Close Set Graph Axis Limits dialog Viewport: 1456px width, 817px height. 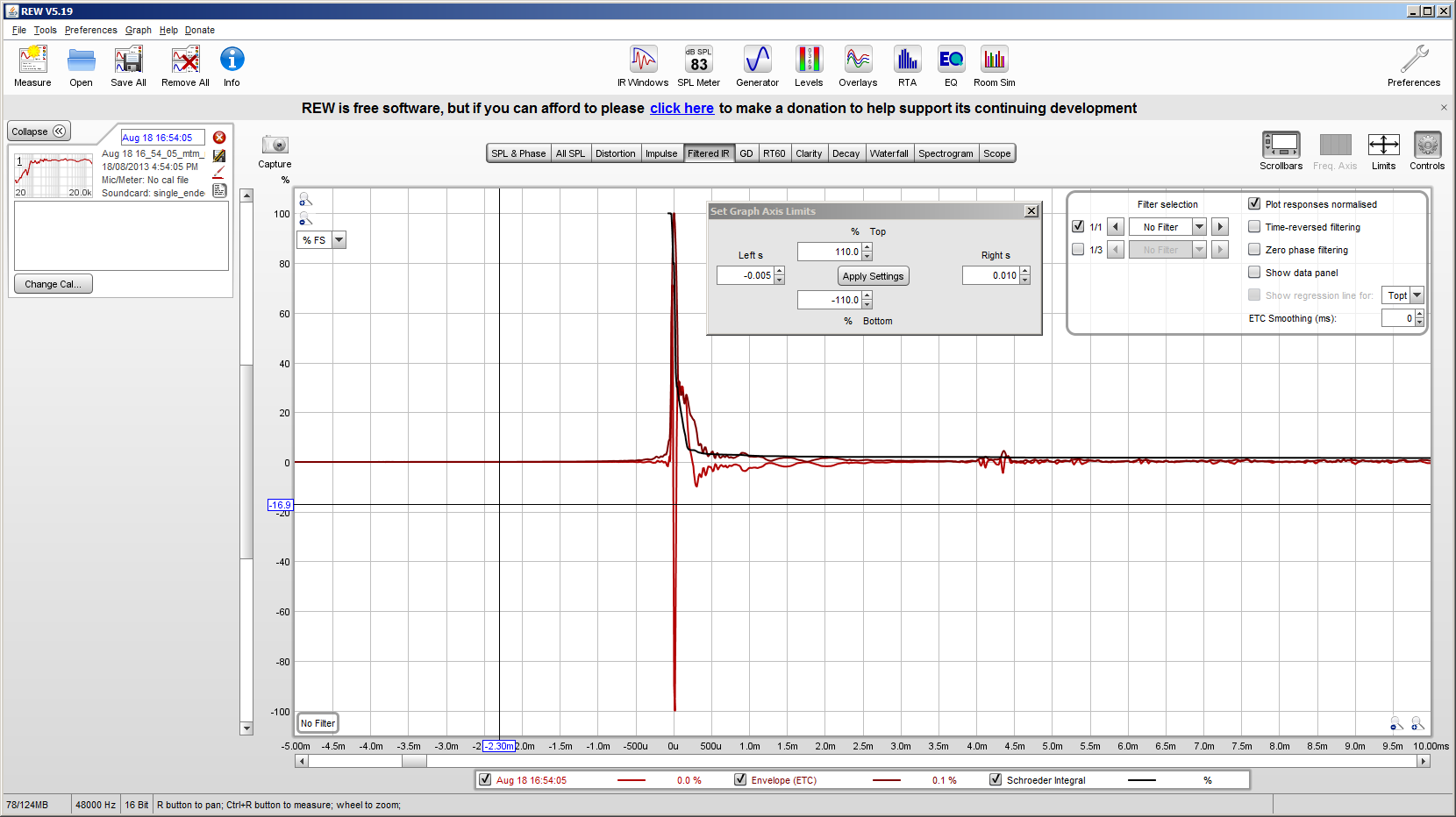click(x=1031, y=211)
